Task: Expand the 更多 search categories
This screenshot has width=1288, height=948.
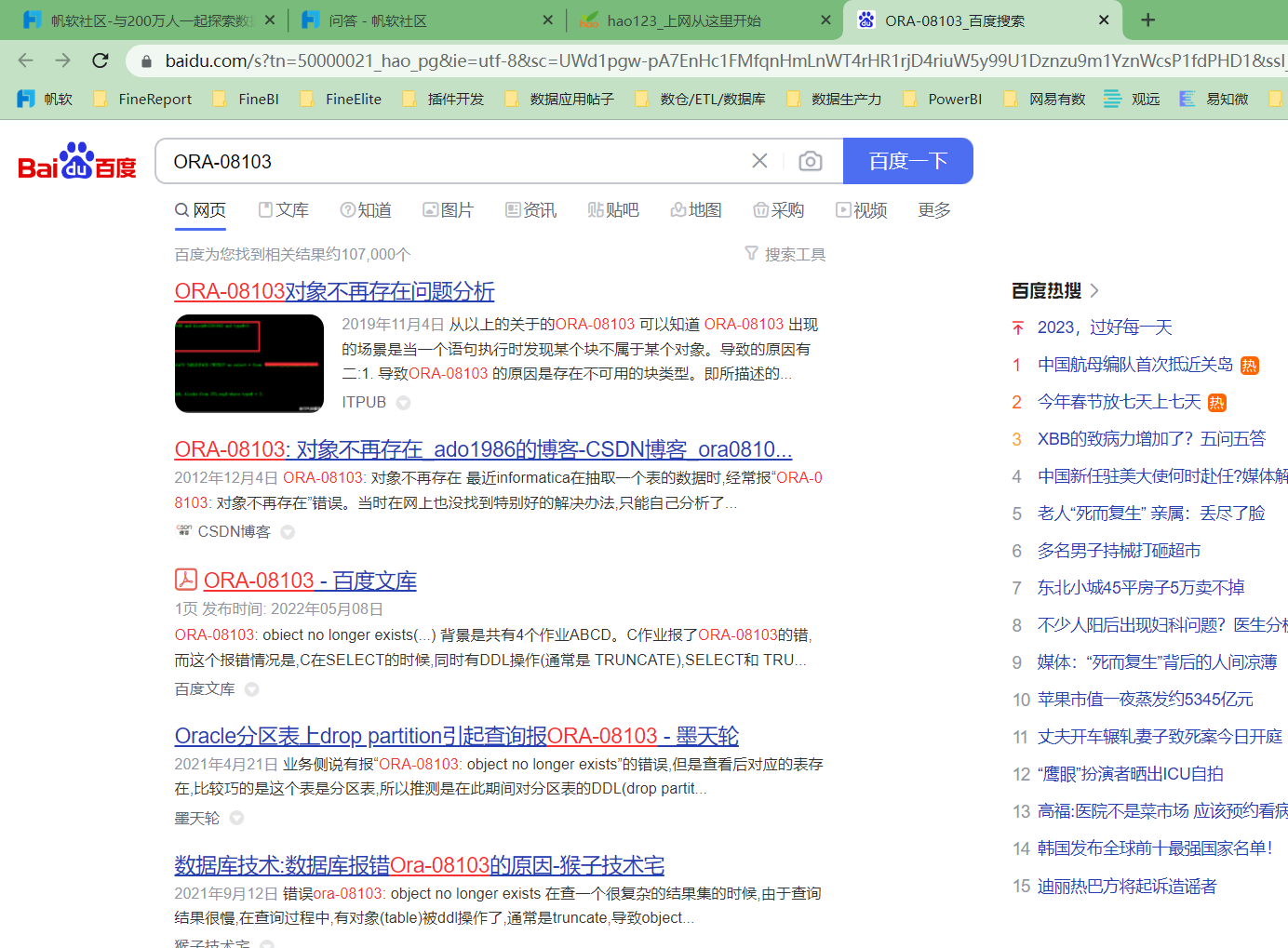Action: coord(934,210)
